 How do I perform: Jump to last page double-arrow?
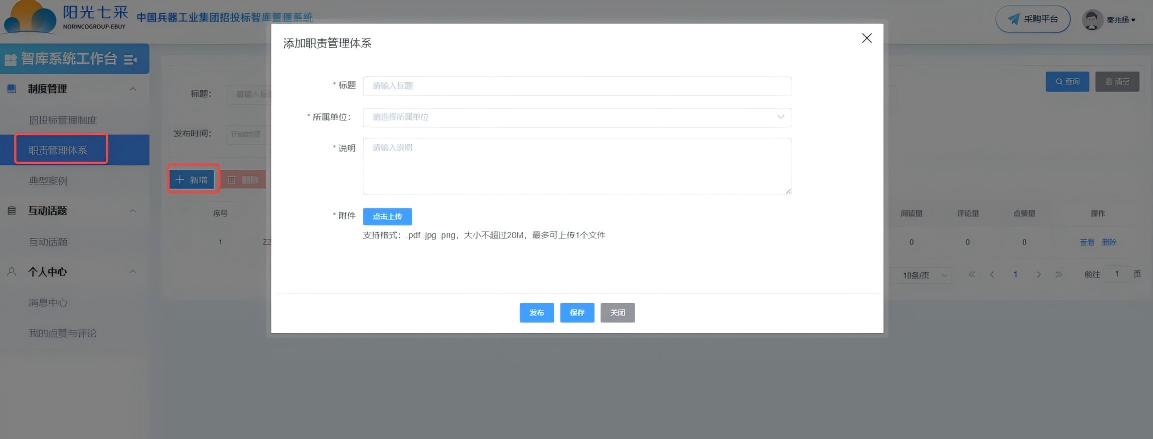click(1060, 274)
